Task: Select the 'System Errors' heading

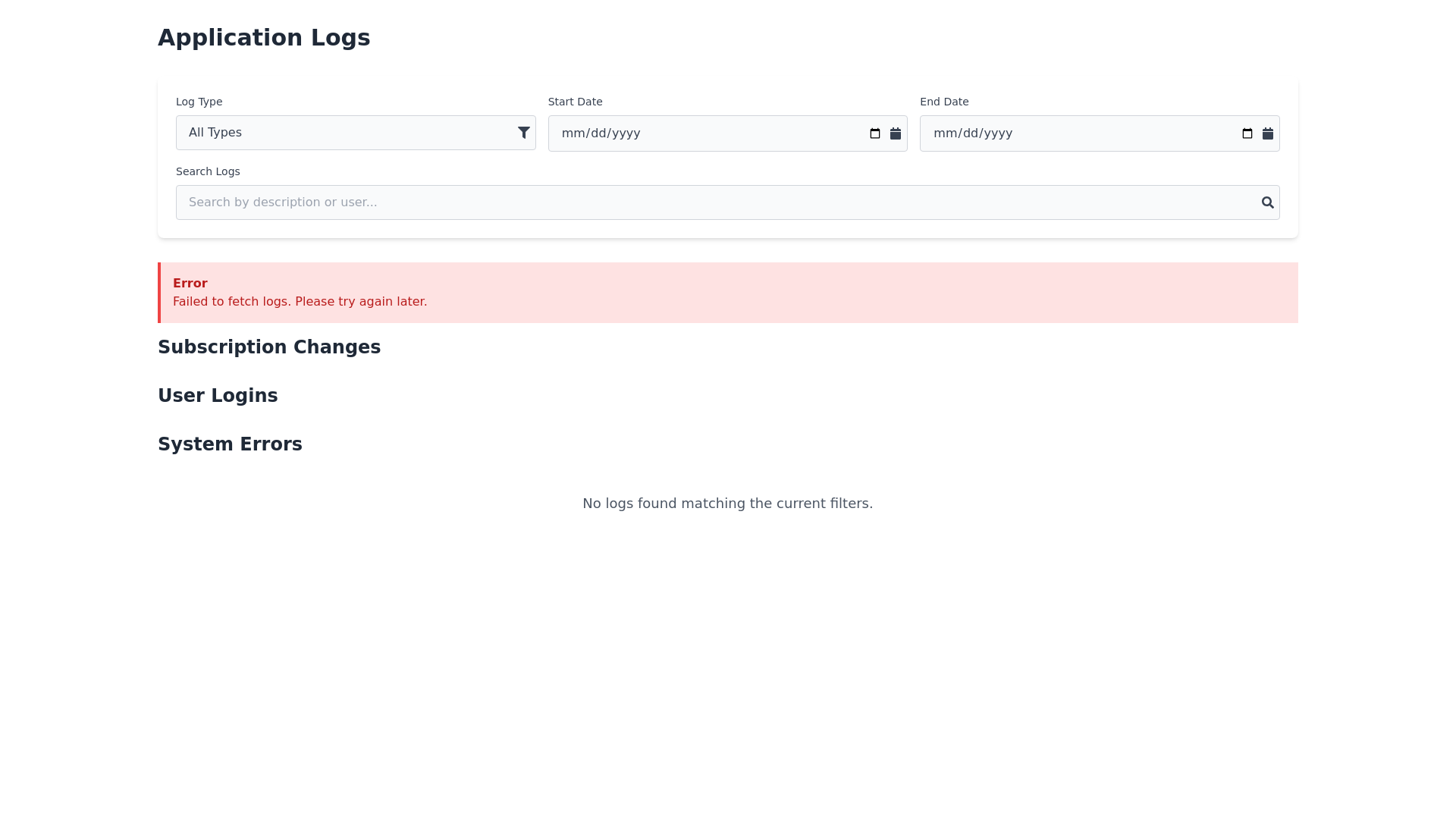Action: pyautogui.click(x=230, y=444)
